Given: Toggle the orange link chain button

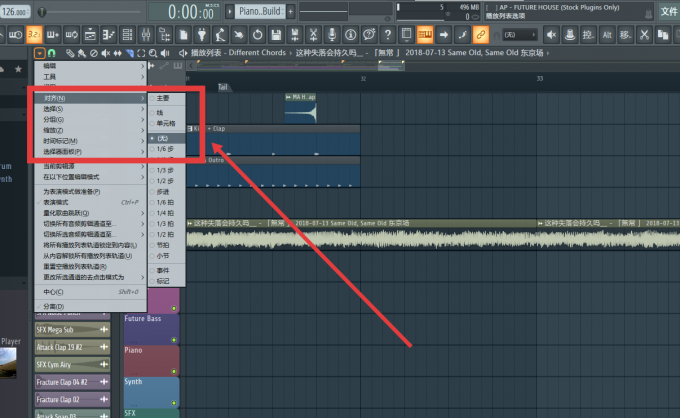Looking at the screenshot, I should tap(481, 35).
